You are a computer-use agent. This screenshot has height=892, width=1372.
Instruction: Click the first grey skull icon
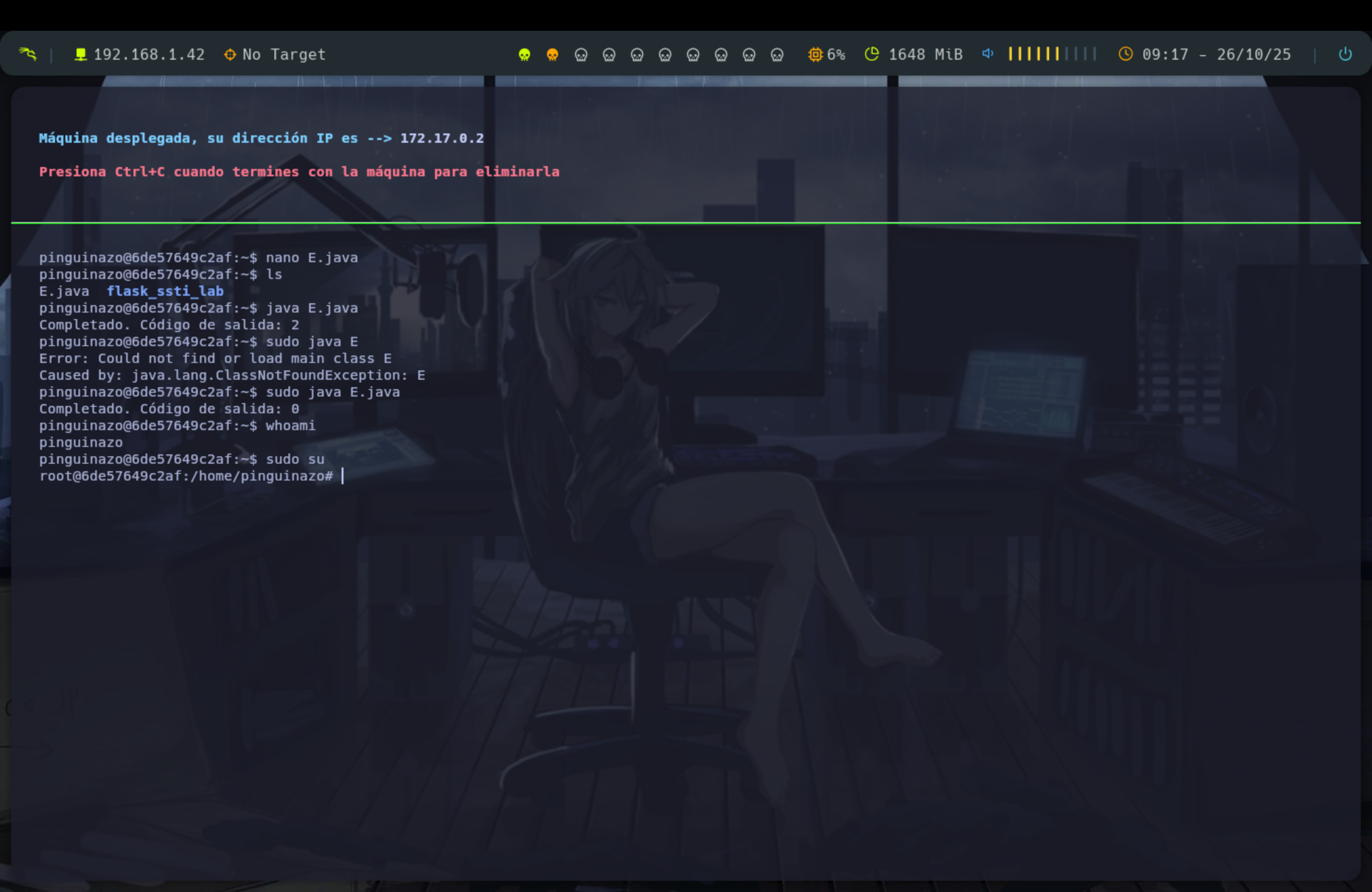pos(581,54)
